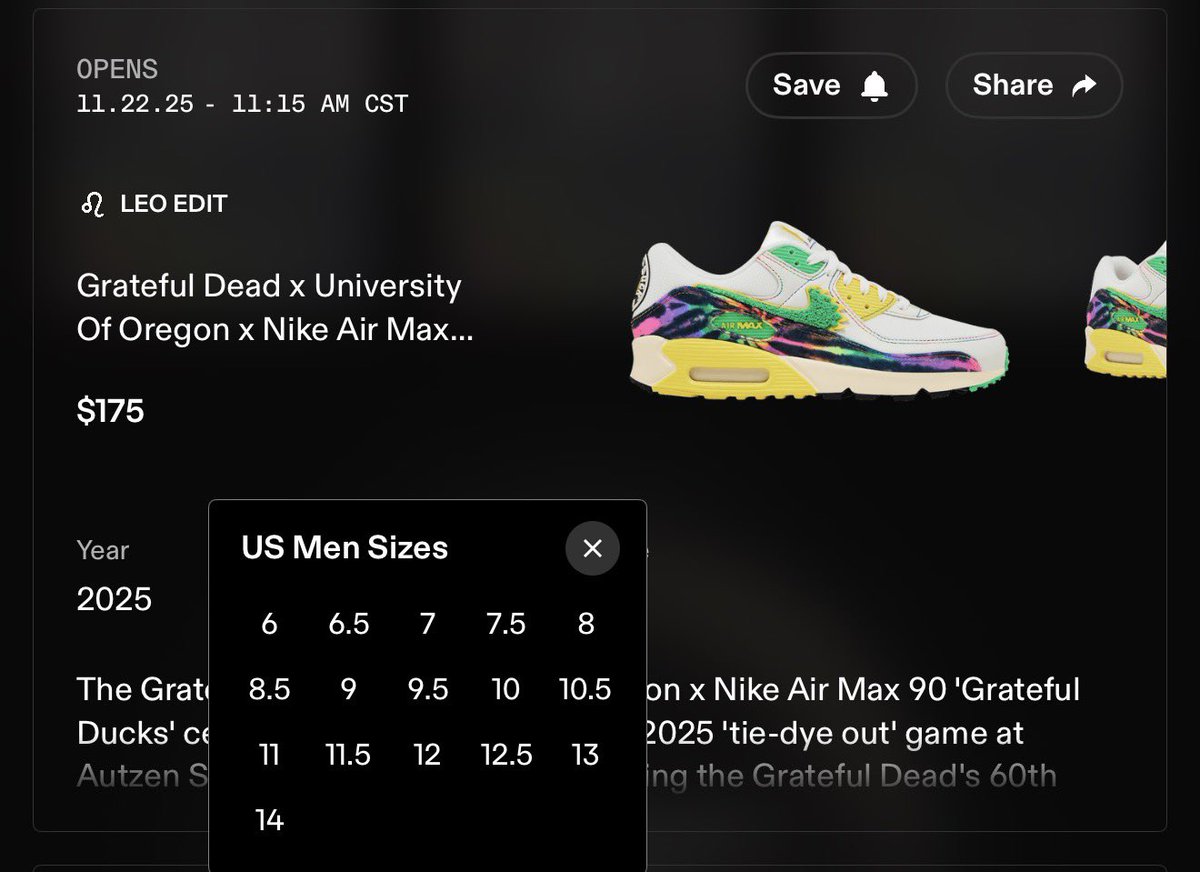Image resolution: width=1200 pixels, height=872 pixels.
Task: Pick size 11
Action: click(x=269, y=754)
